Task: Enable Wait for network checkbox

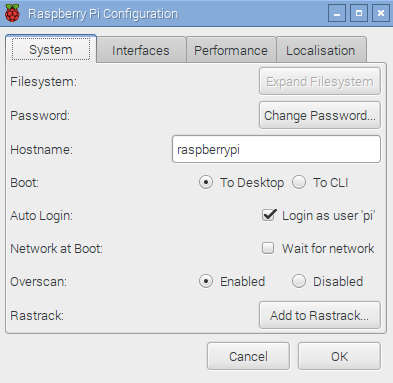Action: (x=318, y=248)
